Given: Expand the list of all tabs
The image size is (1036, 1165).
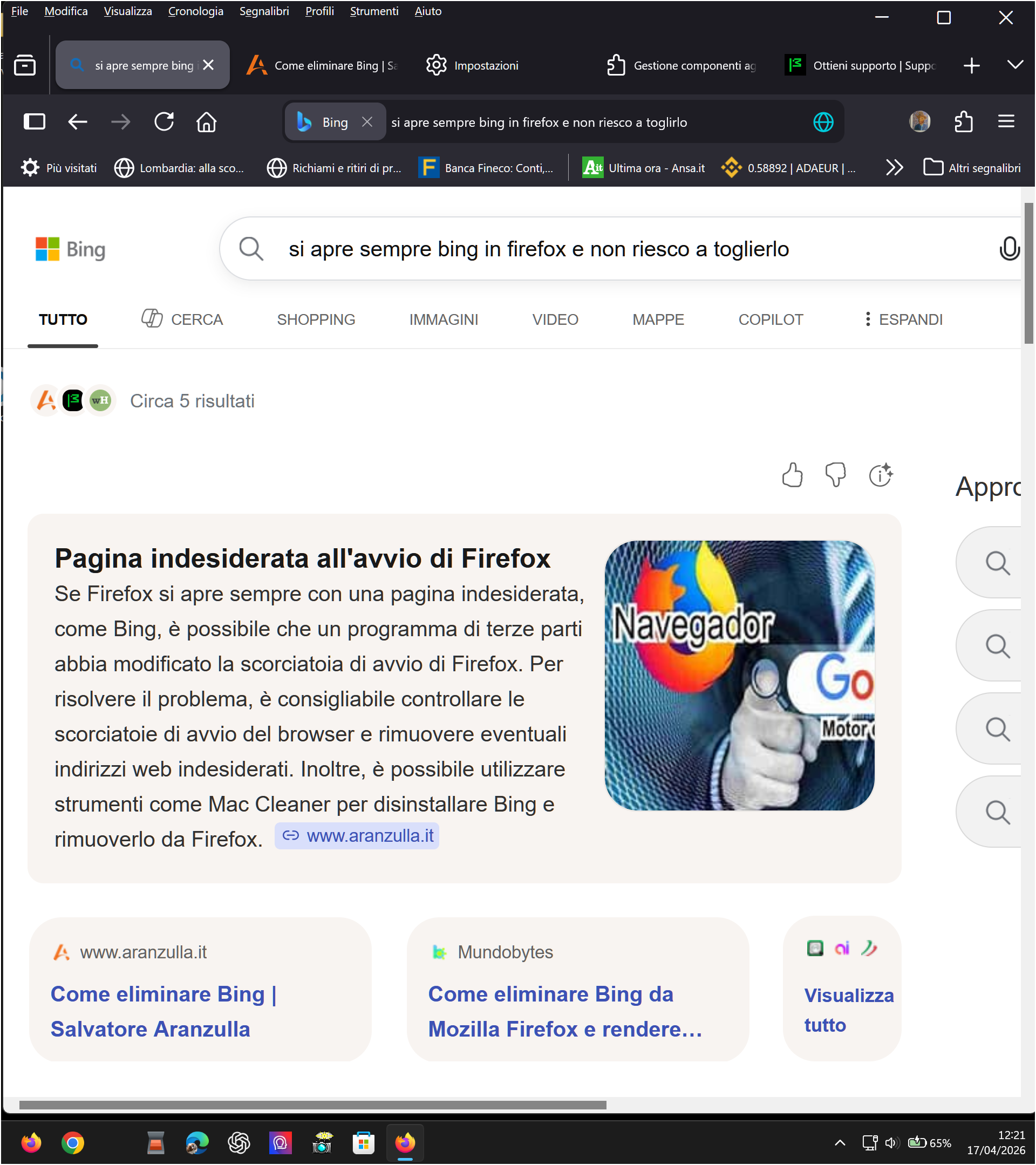Looking at the screenshot, I should tap(1015, 65).
